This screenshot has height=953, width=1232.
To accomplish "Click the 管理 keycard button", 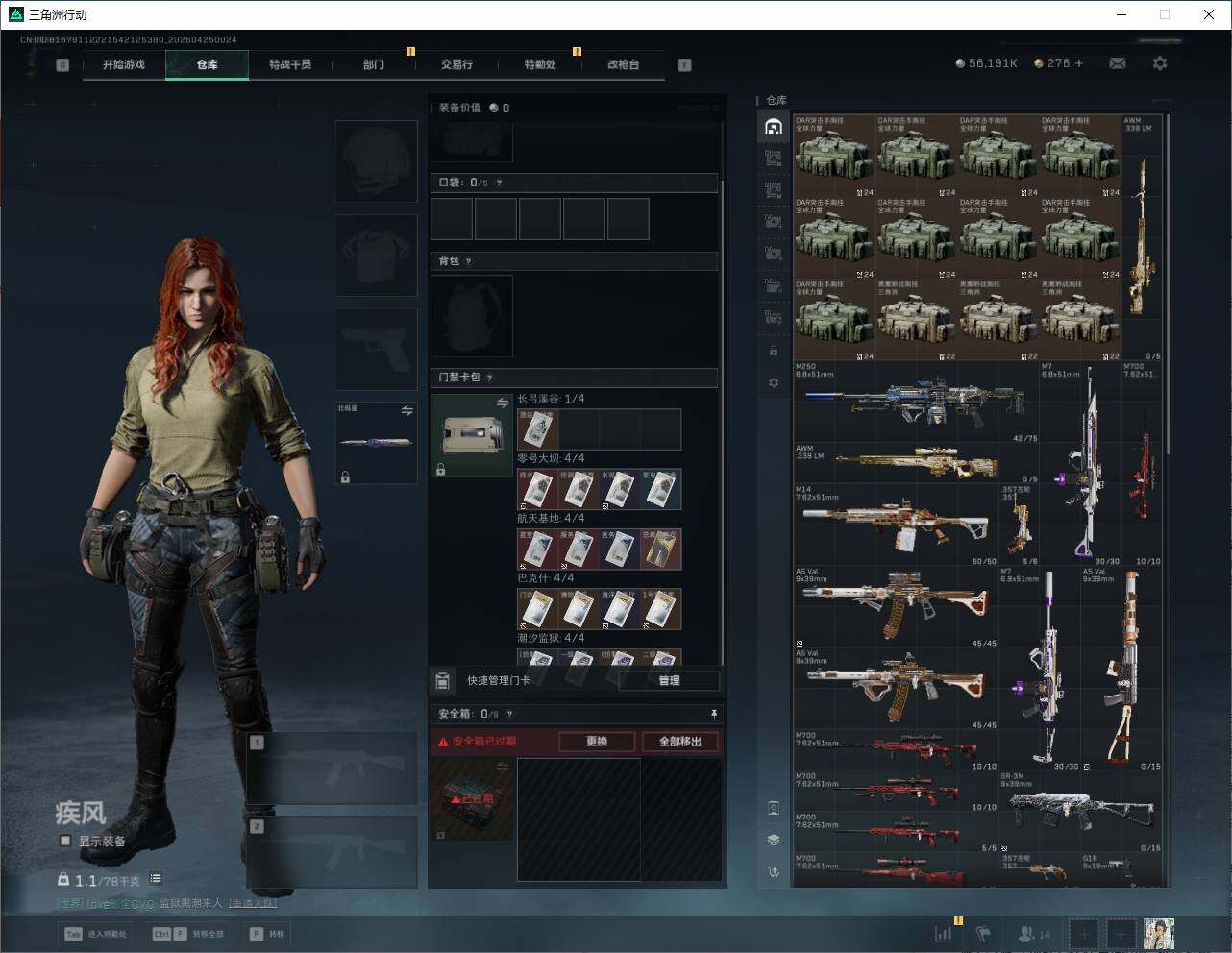I will coord(669,681).
